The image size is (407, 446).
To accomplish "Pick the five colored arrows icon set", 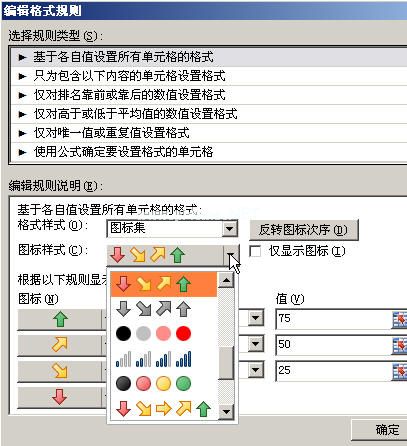I will click(163, 409).
